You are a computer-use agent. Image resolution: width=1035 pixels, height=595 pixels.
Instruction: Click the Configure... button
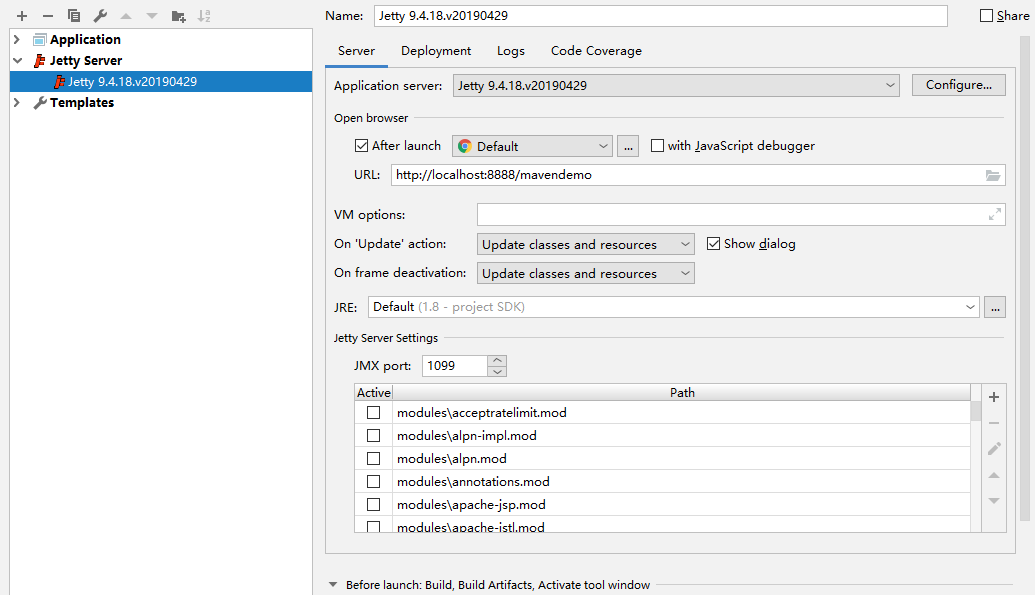(x=958, y=86)
